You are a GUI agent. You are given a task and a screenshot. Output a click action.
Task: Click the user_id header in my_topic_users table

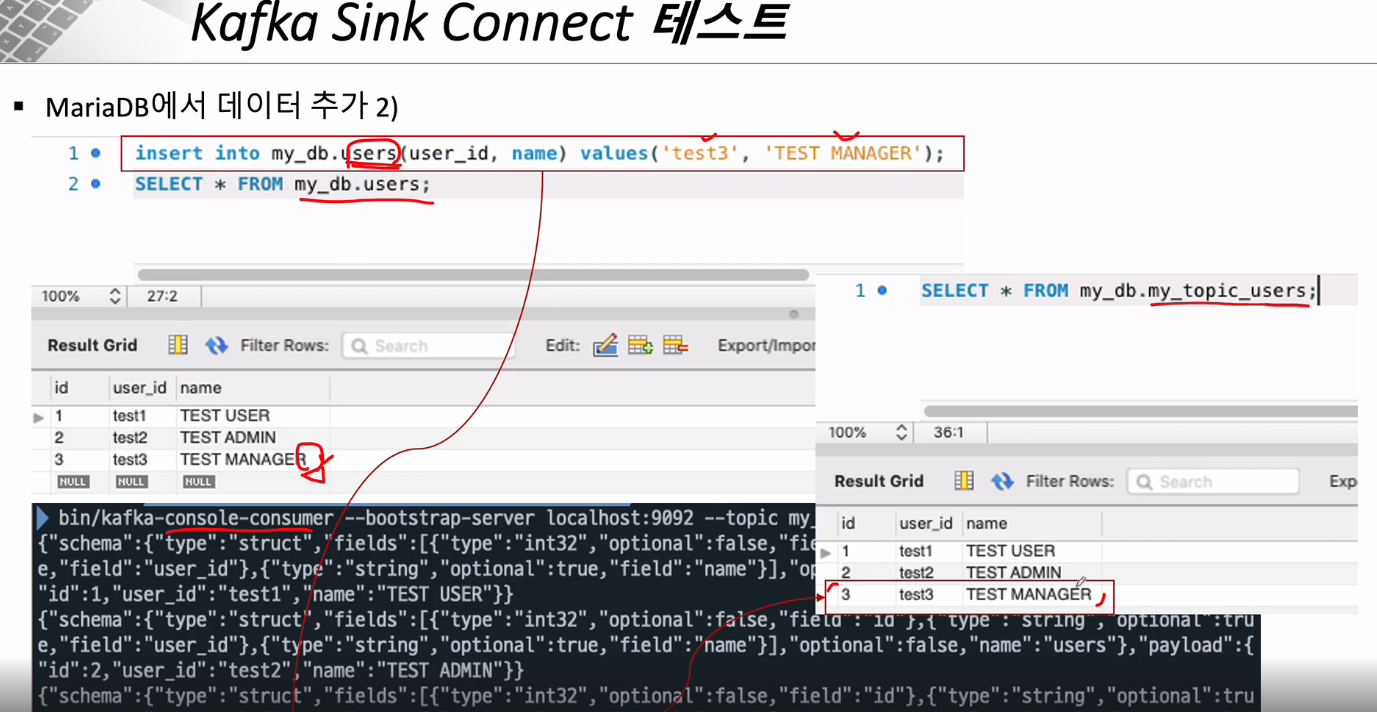pos(926,523)
